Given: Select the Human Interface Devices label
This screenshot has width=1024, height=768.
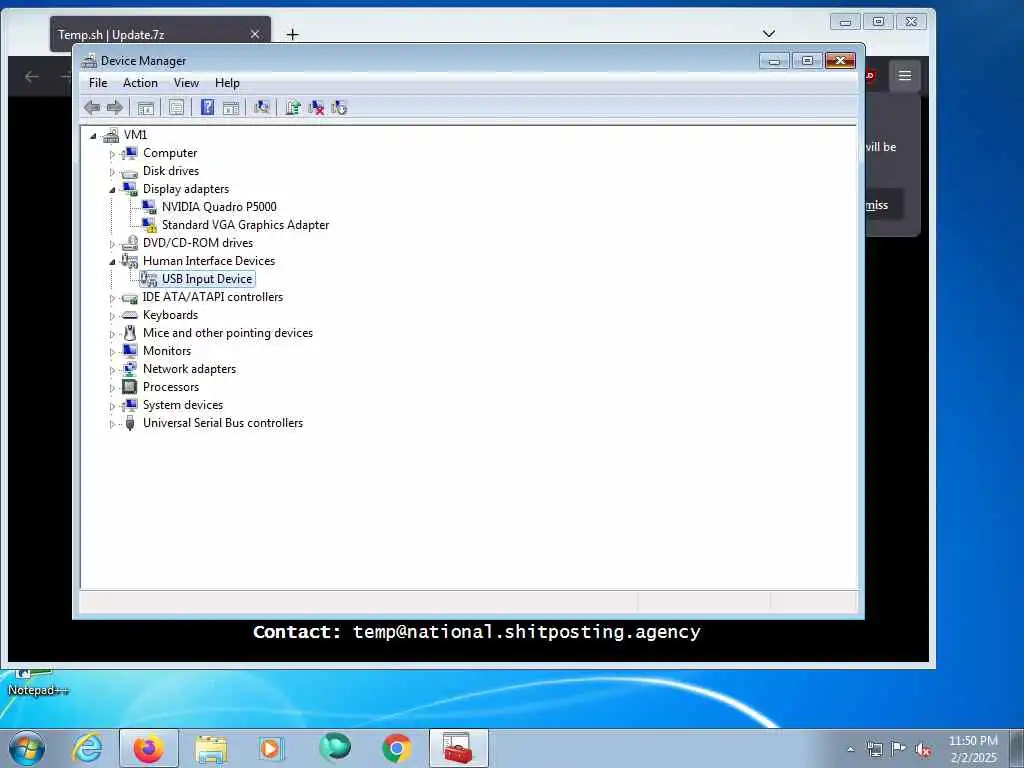Looking at the screenshot, I should tap(209, 261).
